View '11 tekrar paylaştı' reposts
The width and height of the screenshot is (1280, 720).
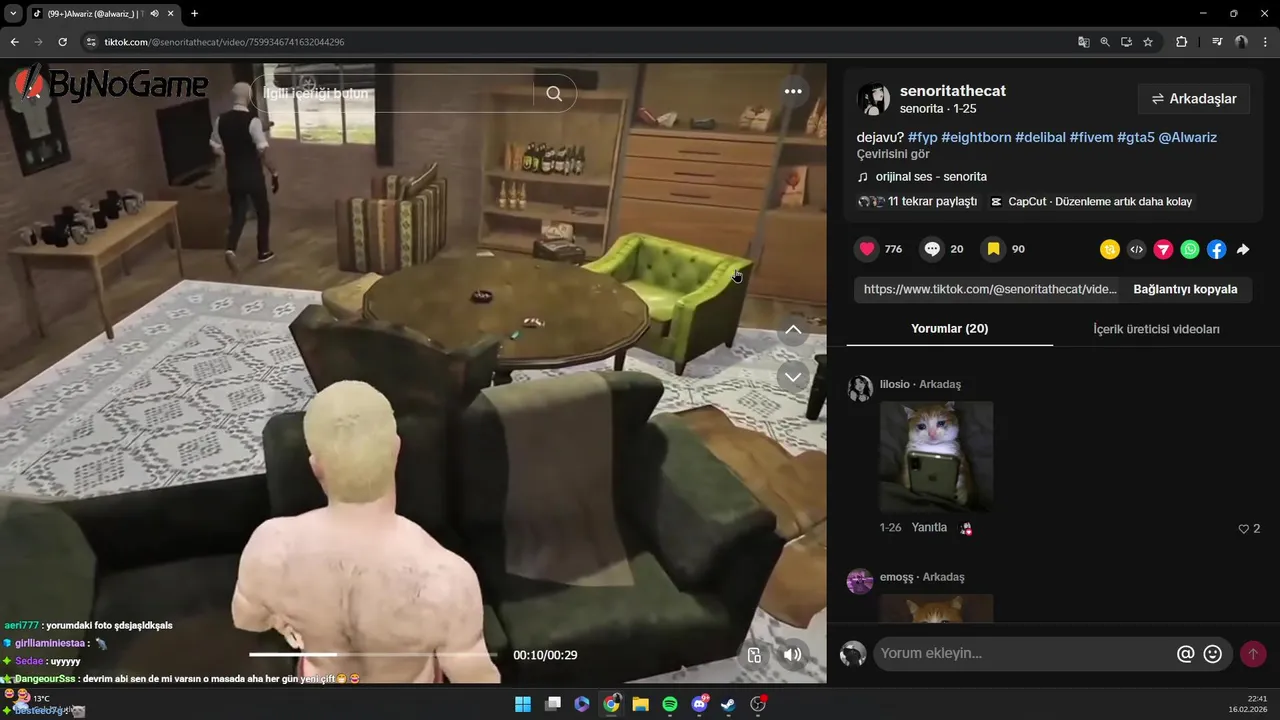(917, 201)
